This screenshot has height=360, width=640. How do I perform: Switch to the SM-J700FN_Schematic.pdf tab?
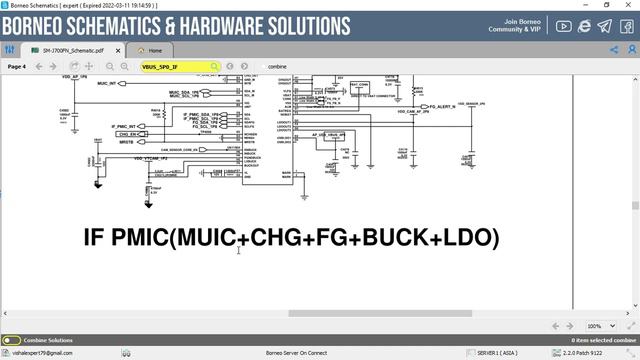(x=73, y=51)
